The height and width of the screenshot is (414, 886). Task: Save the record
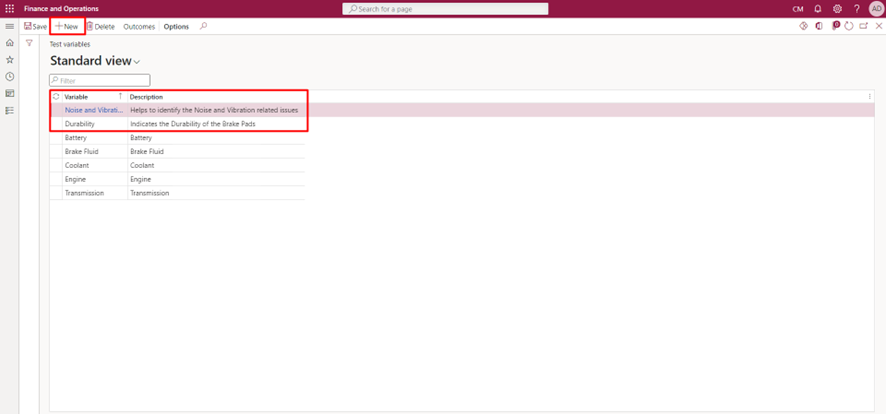pyautogui.click(x=36, y=27)
